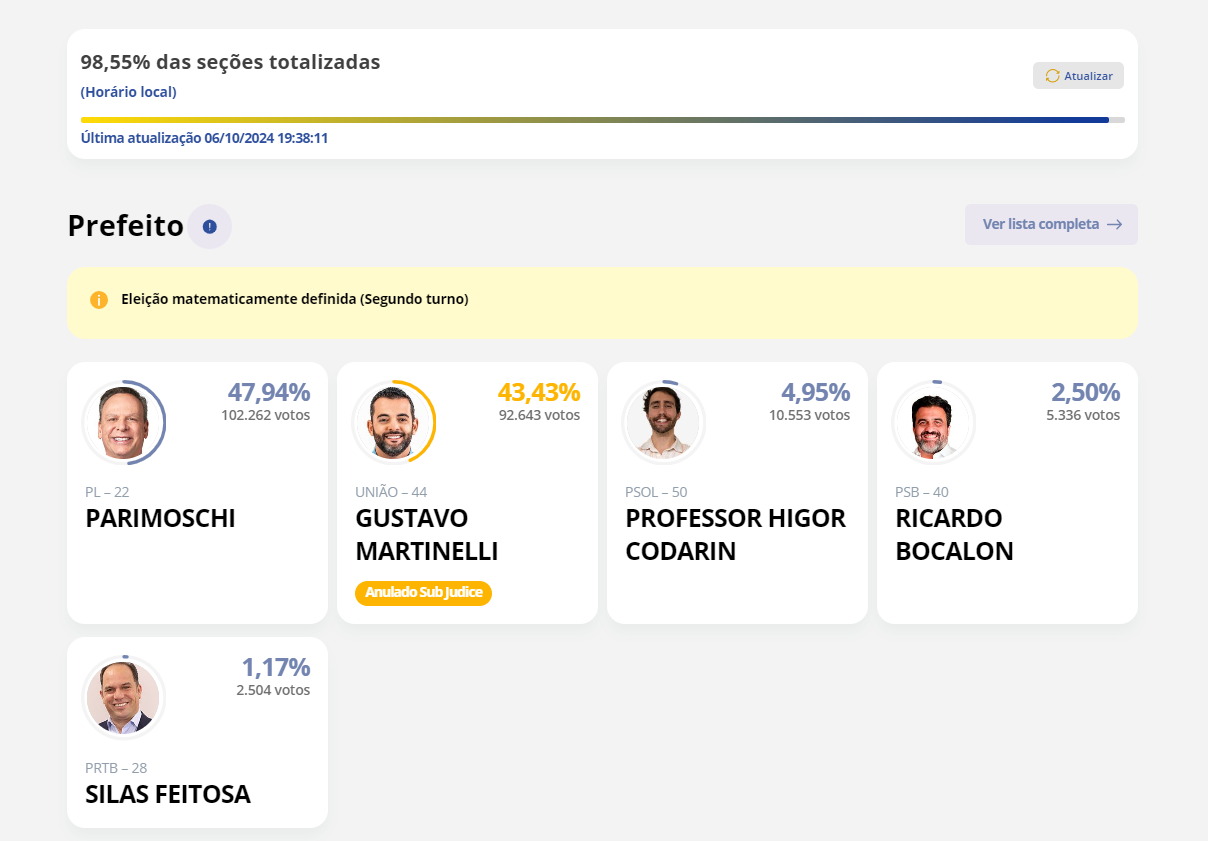Click Silas Feitosa's candidate photo
The image size is (1208, 841).
coord(123,697)
